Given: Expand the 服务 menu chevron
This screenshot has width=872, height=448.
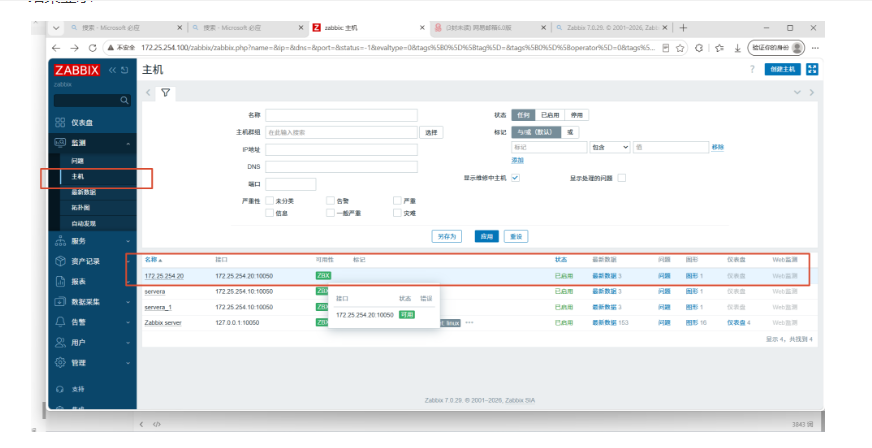Looking at the screenshot, I should point(128,241).
